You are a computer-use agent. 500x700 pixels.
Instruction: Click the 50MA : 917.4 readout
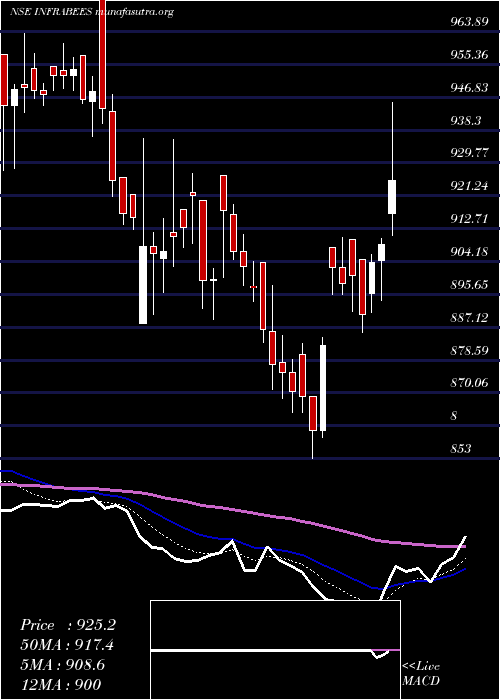pos(67,645)
